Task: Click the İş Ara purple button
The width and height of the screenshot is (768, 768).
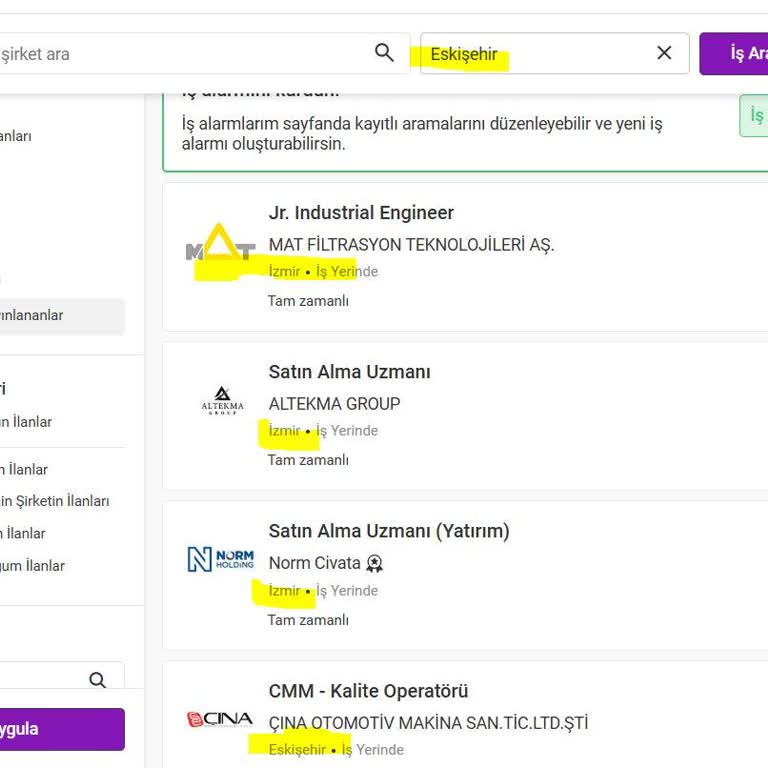Action: pyautogui.click(x=734, y=53)
